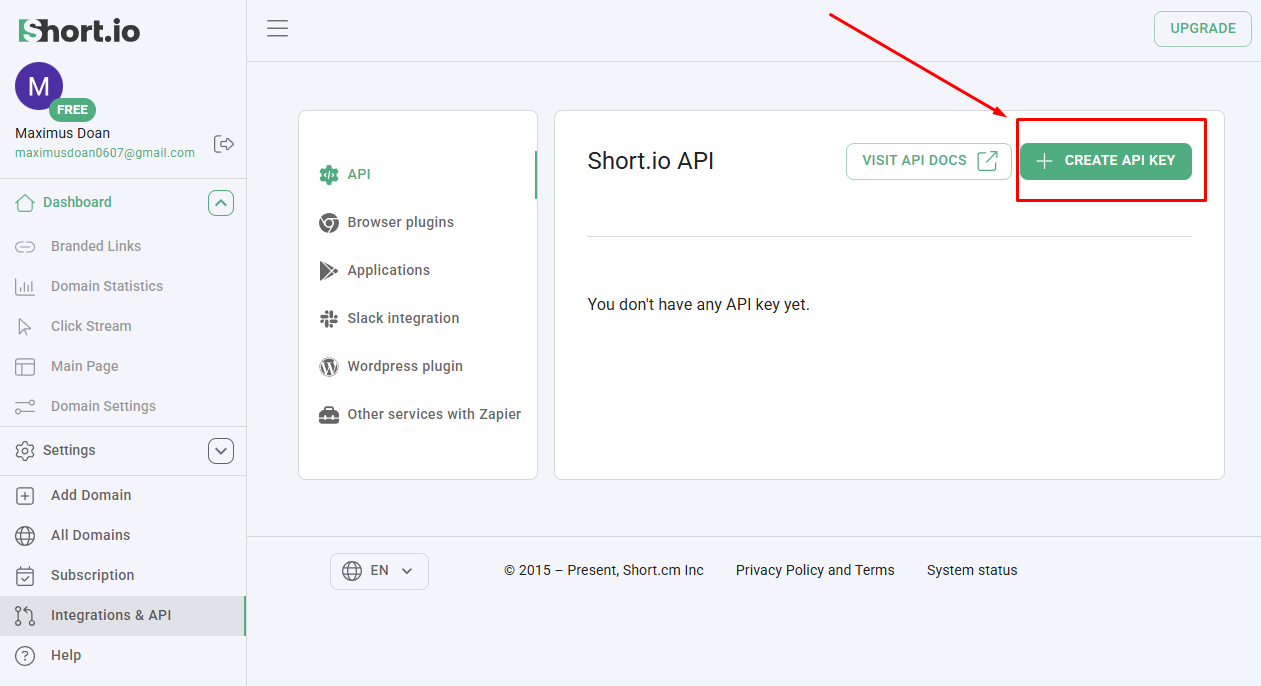Go to the Wordpress plugin tab

(x=418, y=366)
